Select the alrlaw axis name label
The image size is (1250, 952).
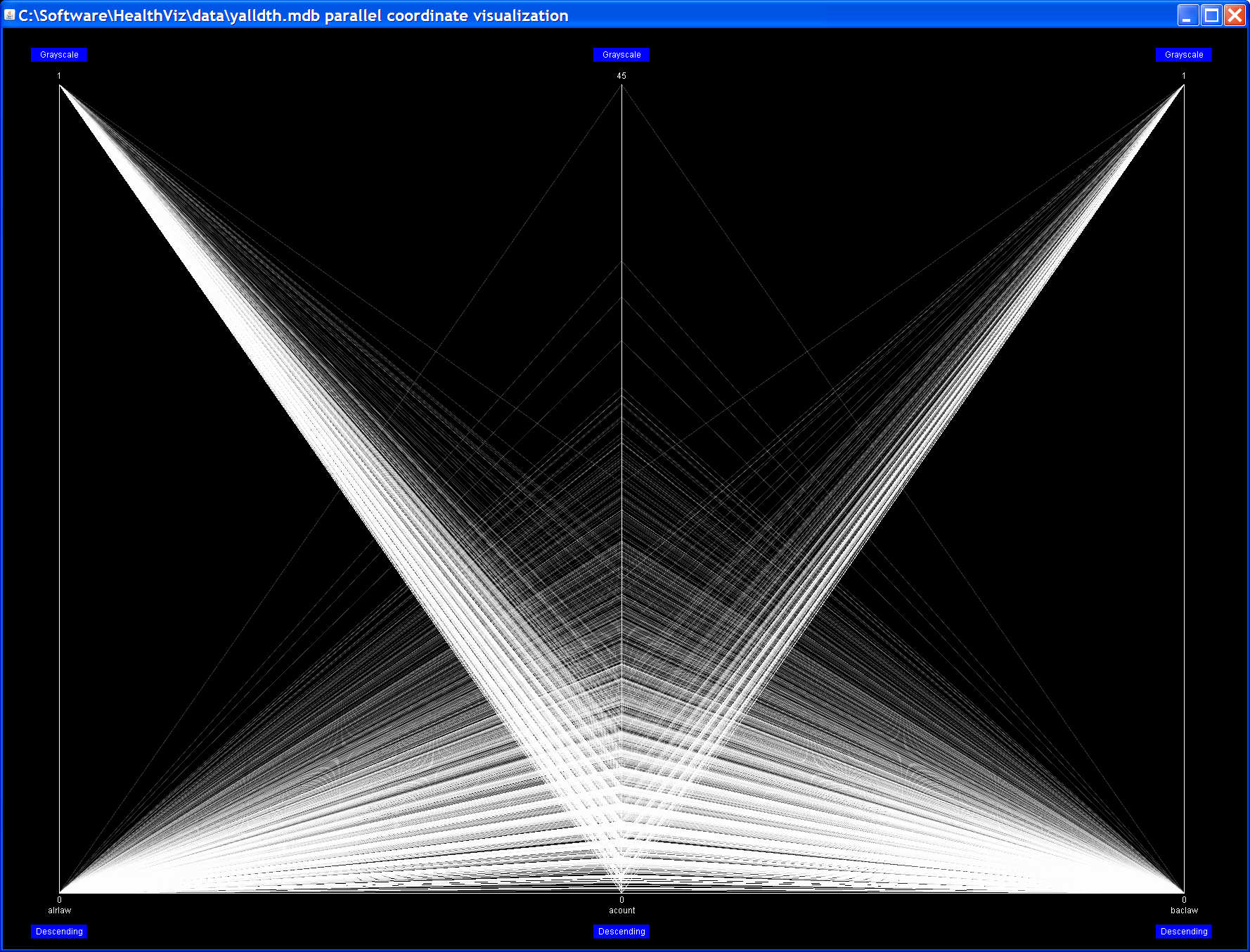tap(60, 911)
